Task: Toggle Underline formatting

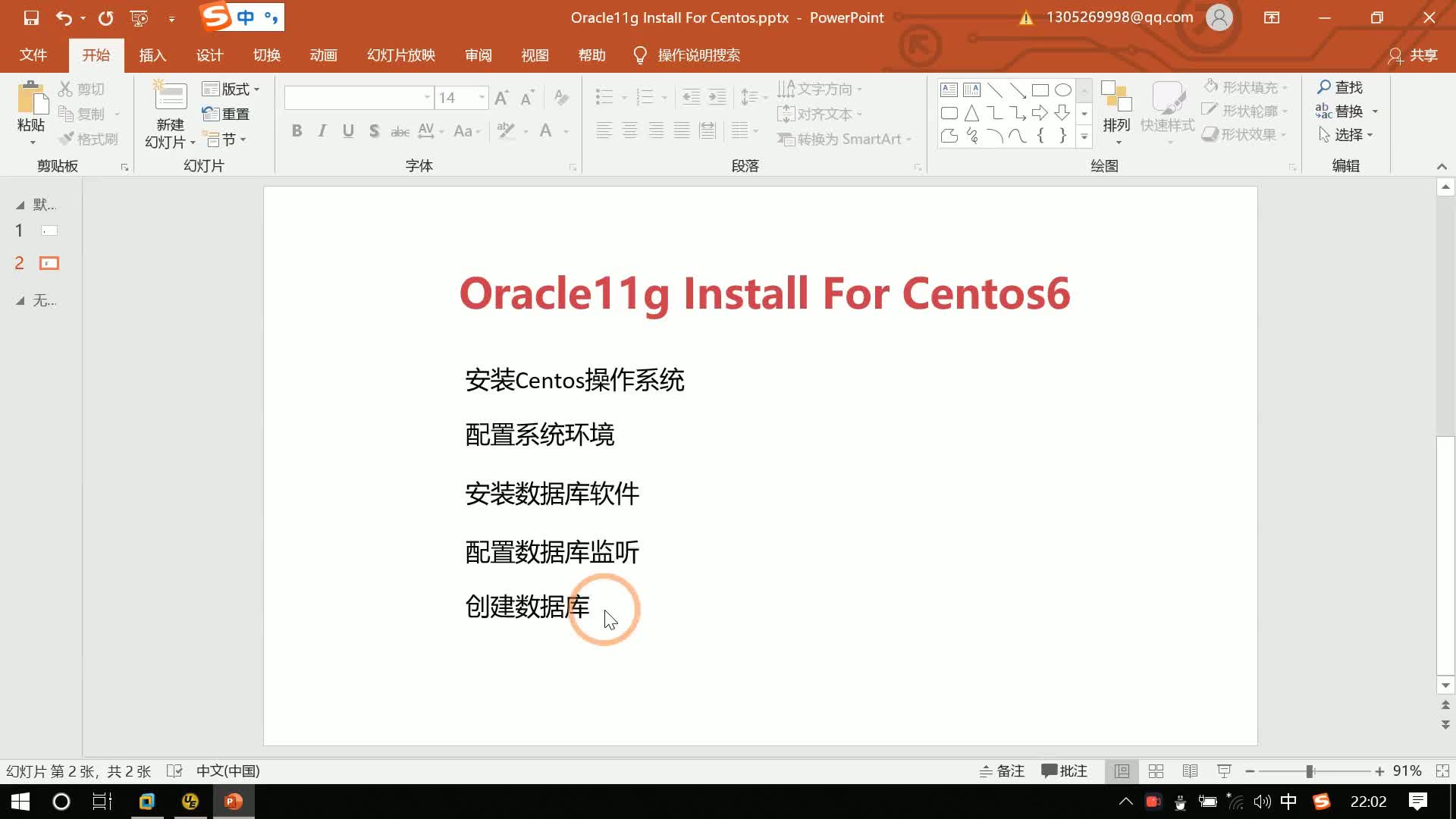Action: click(348, 131)
